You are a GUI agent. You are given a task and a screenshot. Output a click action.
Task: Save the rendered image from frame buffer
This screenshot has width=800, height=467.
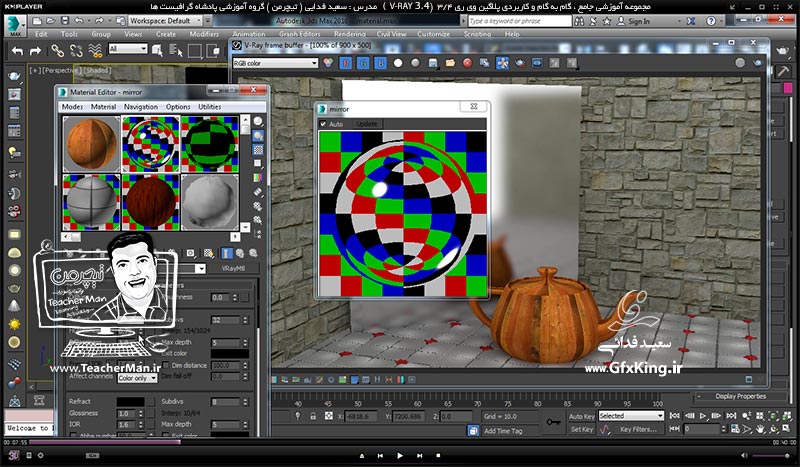[x=433, y=63]
